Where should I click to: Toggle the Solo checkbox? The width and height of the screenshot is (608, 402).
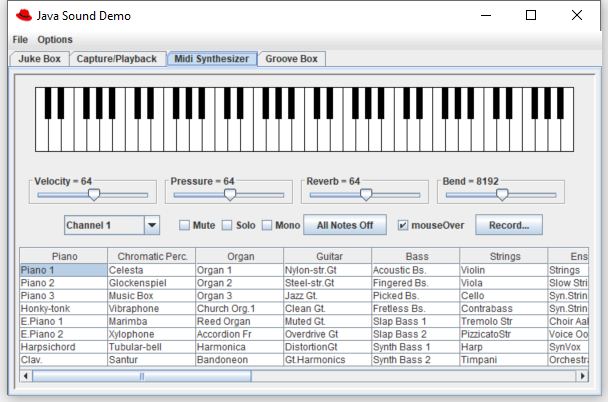[x=226, y=225]
